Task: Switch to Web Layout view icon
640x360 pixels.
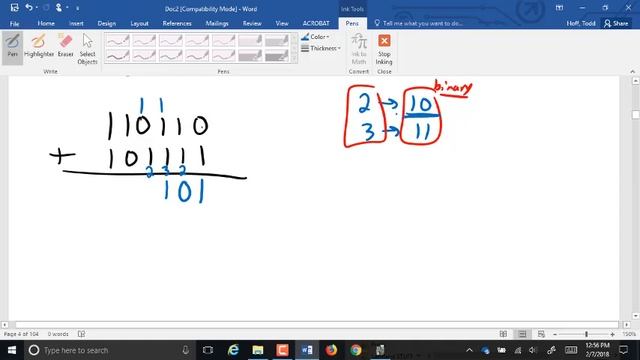Action: [x=541, y=334]
